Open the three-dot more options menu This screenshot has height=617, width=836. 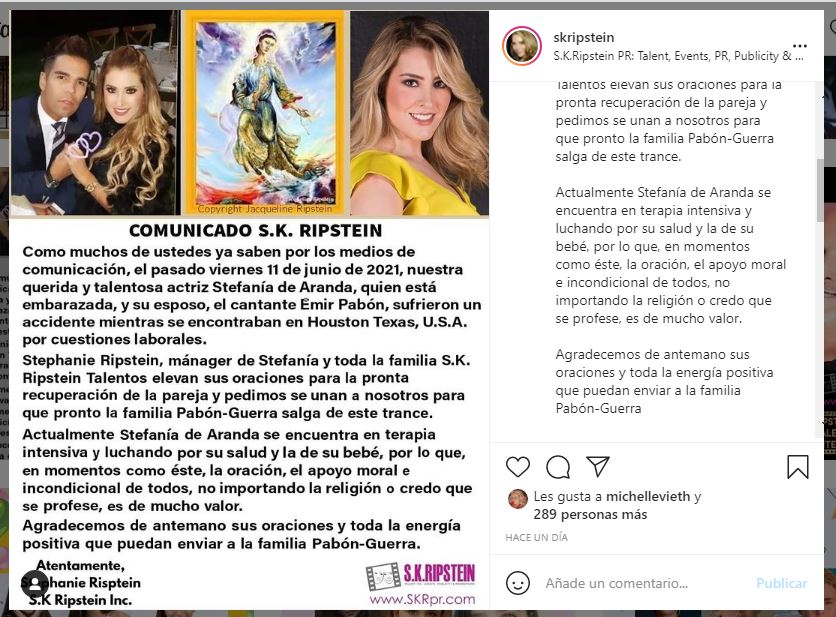(799, 46)
